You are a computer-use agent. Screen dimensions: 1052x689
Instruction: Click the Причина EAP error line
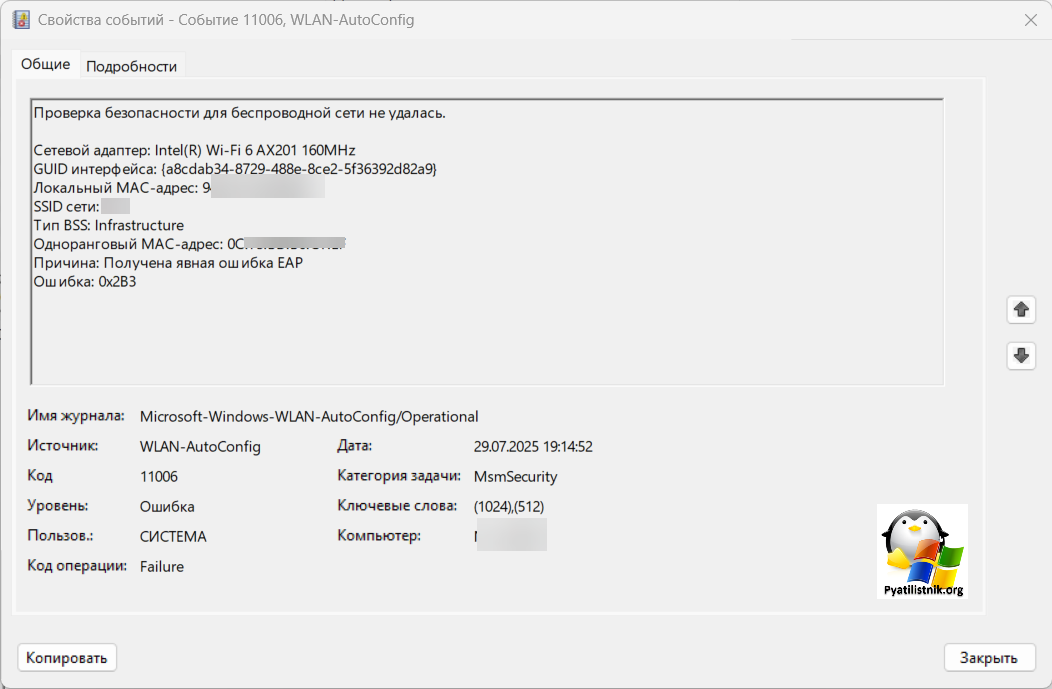[x=168, y=262]
